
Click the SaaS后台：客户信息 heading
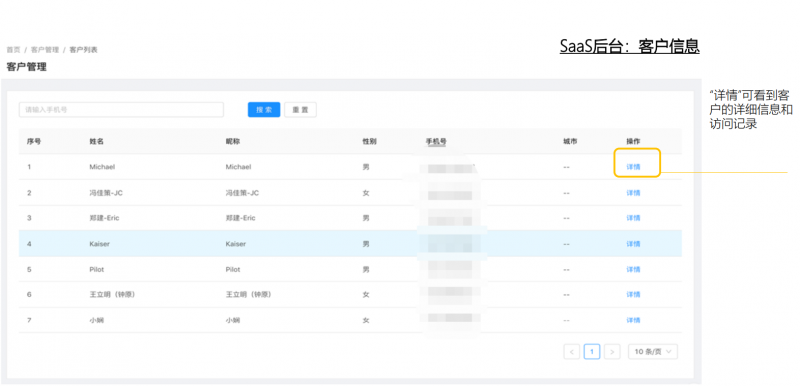(630, 46)
